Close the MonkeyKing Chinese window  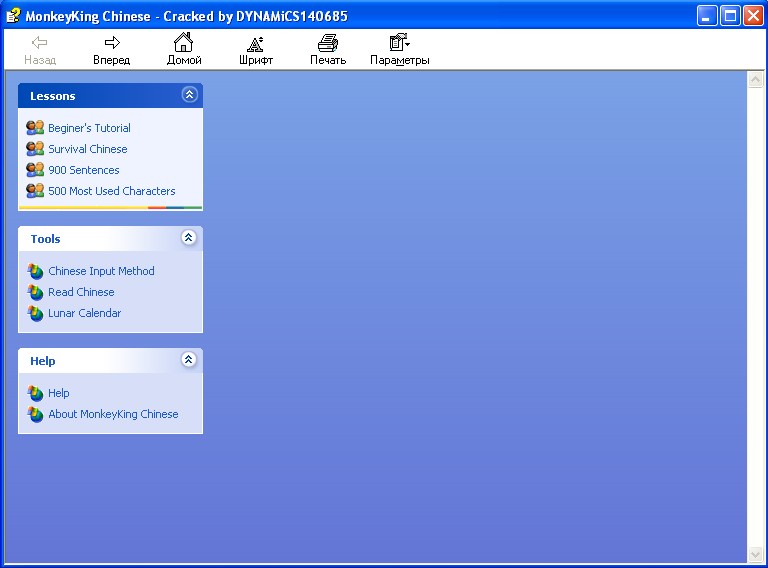tap(753, 16)
